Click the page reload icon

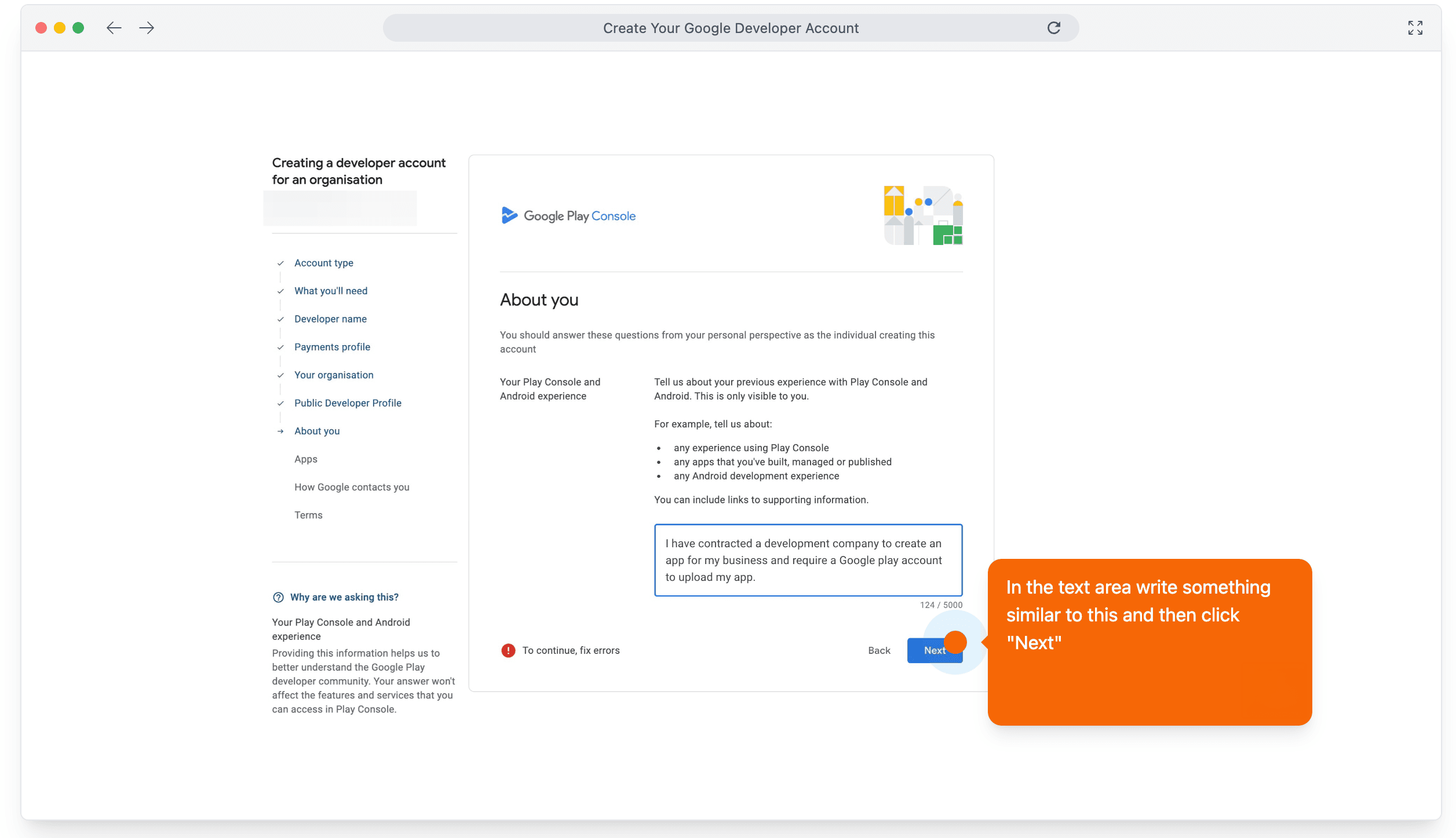click(1054, 28)
